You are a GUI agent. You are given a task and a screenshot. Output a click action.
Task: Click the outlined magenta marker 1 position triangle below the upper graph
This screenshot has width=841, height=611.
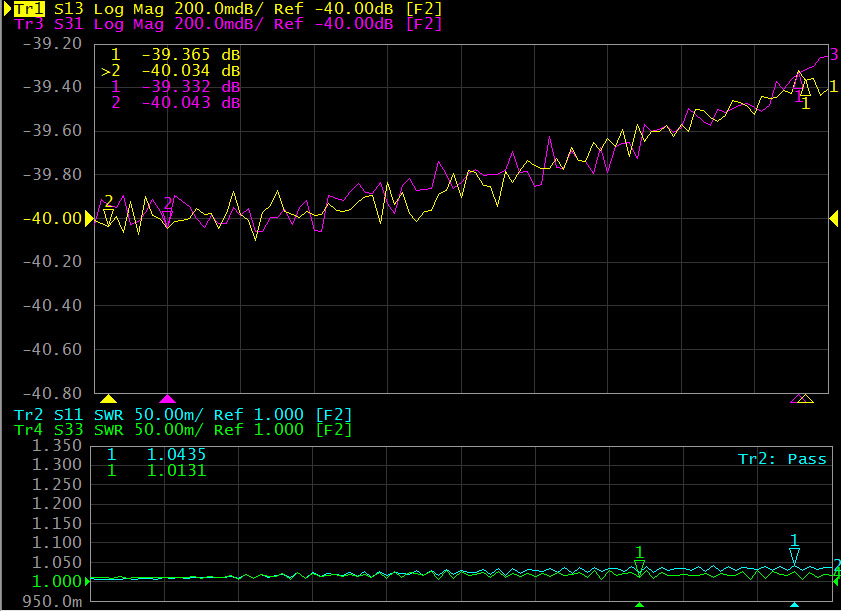click(x=798, y=399)
